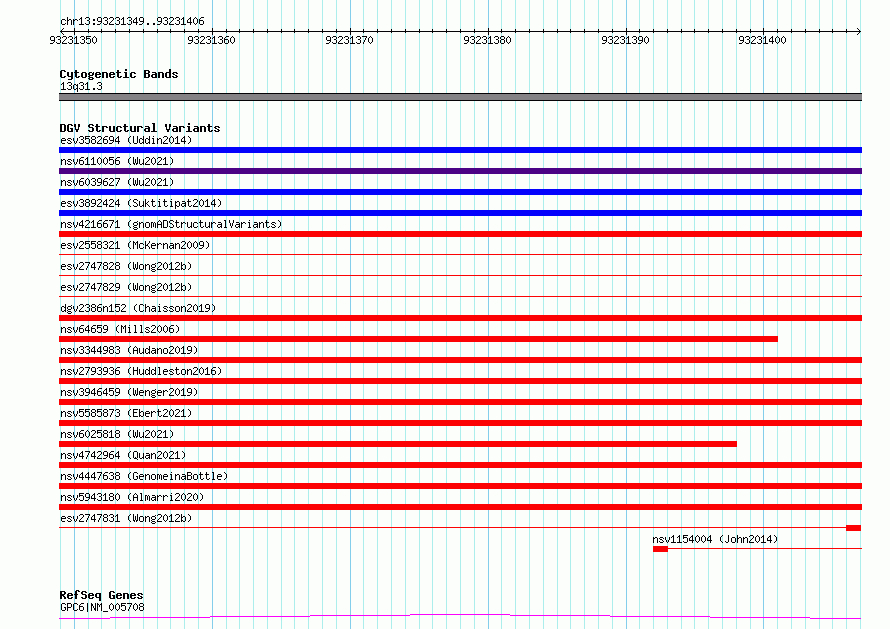Select the purple nsv6110056 variant bar

[x=460, y=171]
